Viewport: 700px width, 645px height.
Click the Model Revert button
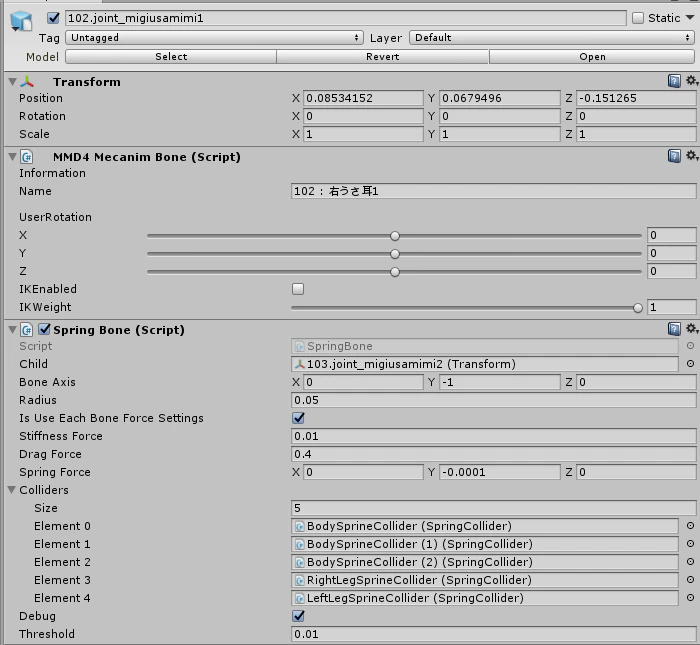click(x=383, y=57)
